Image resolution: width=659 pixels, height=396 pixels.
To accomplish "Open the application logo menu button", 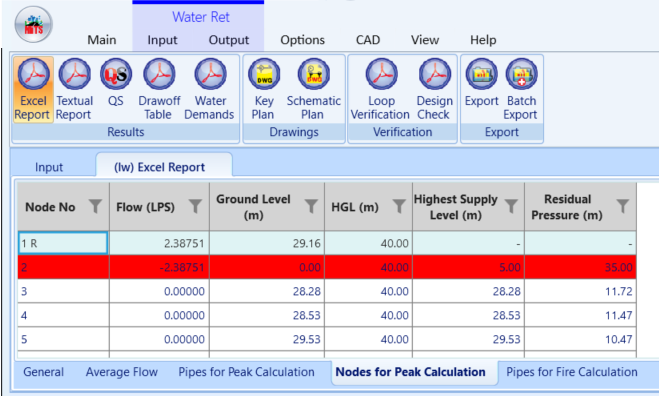I will pos(34,24).
